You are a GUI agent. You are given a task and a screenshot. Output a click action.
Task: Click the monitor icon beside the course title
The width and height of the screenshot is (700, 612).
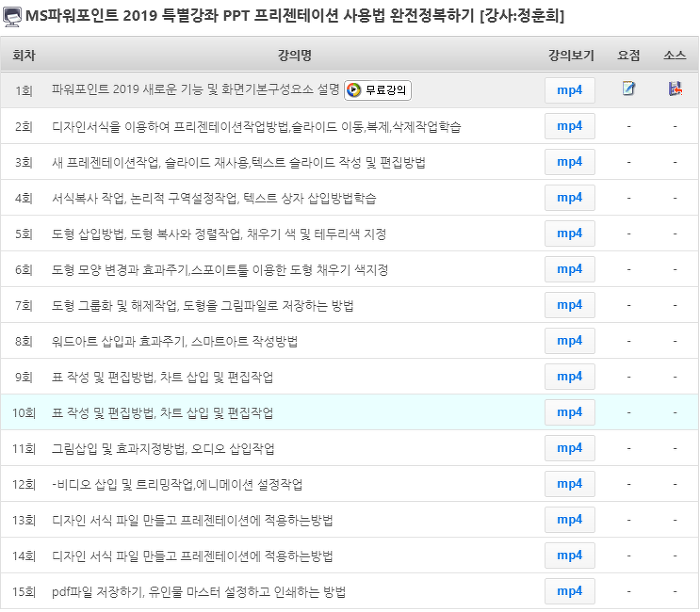(x=12, y=17)
